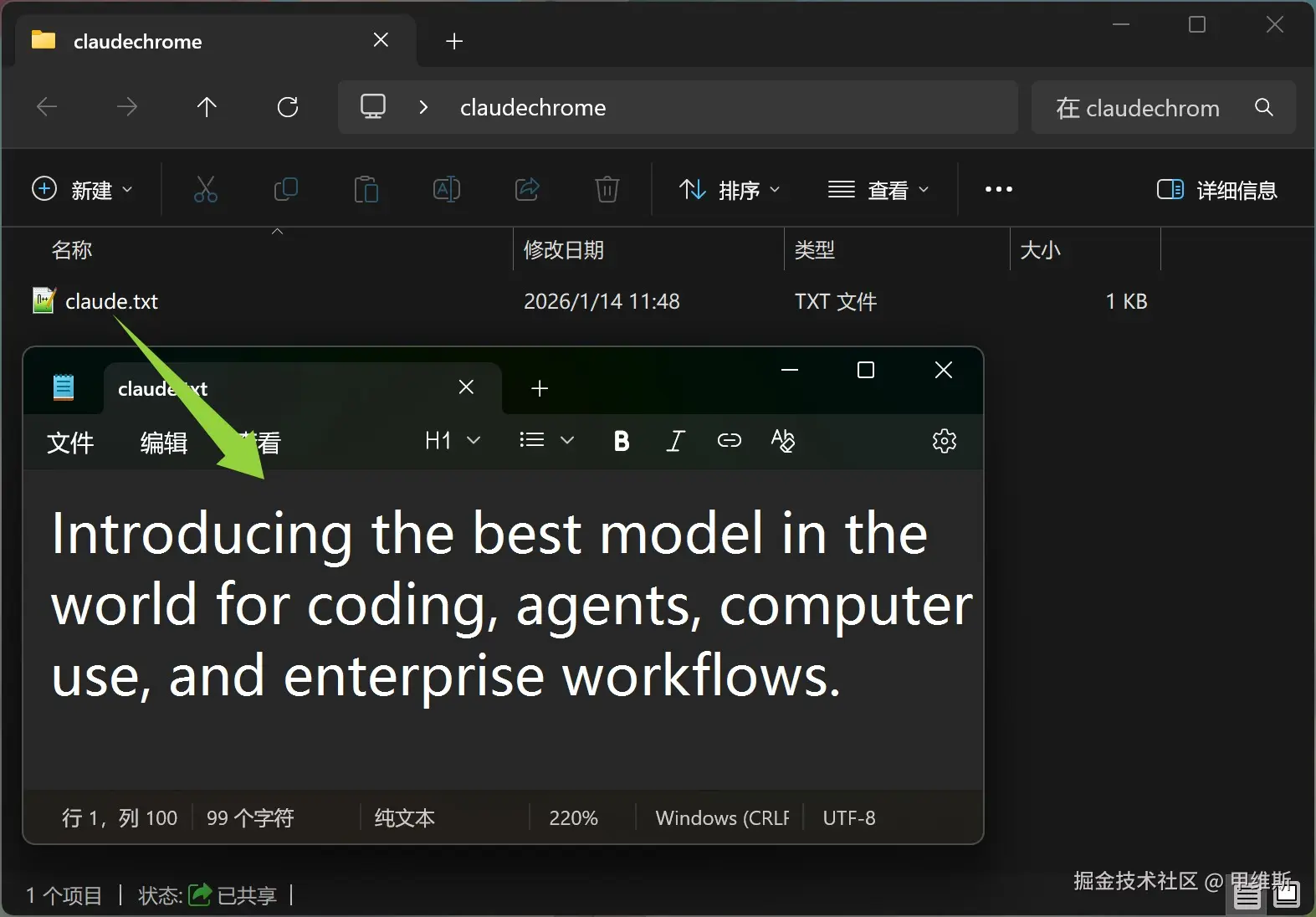Go up one folder level
Screen dimensions: 1316x917
point(207,106)
